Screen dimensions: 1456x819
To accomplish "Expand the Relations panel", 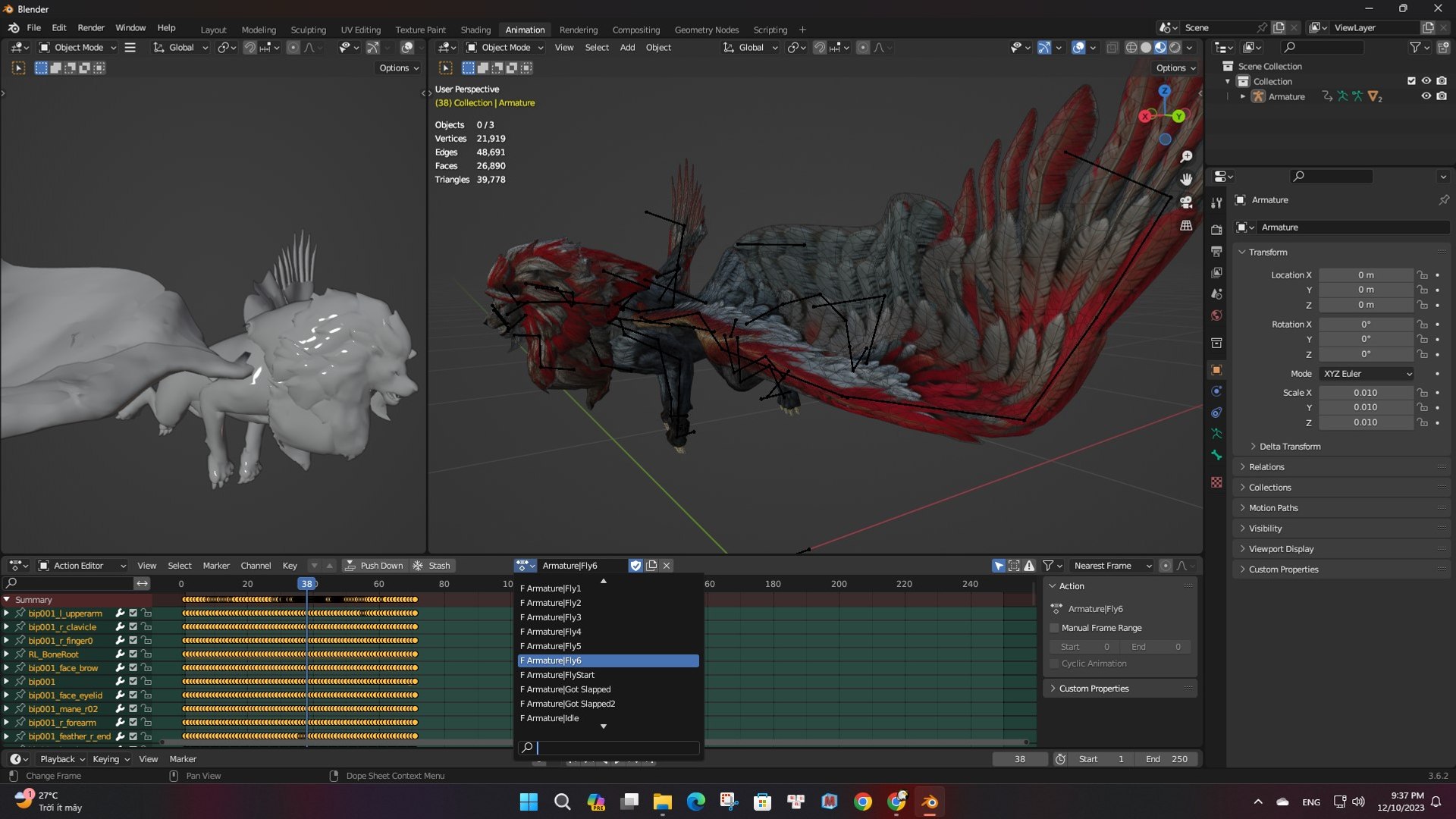I will pos(1266,467).
